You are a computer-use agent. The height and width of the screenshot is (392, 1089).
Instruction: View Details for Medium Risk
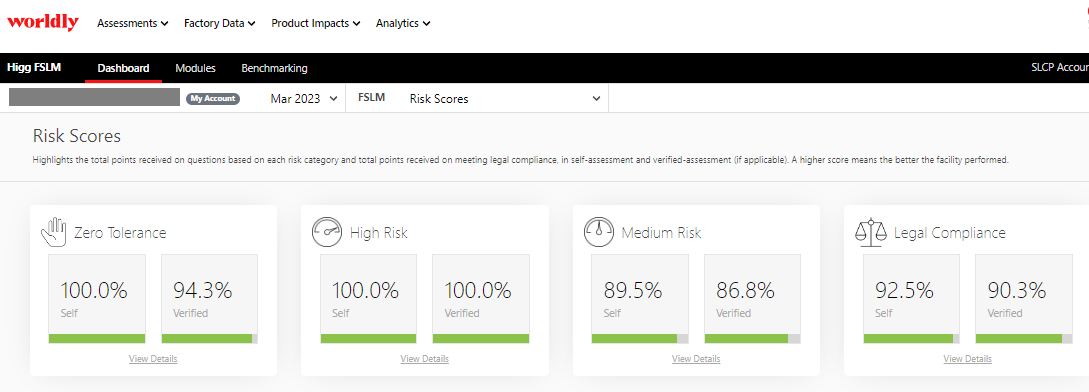pos(696,359)
